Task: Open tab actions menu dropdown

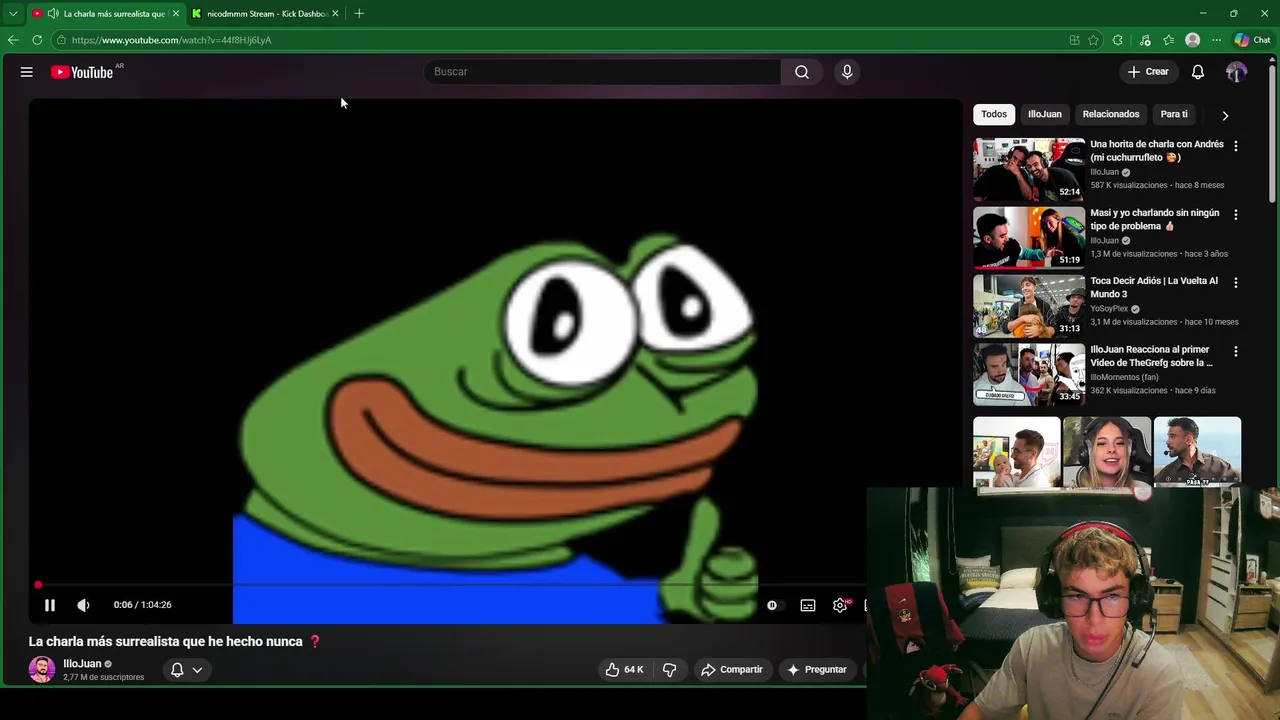Action: [13, 14]
